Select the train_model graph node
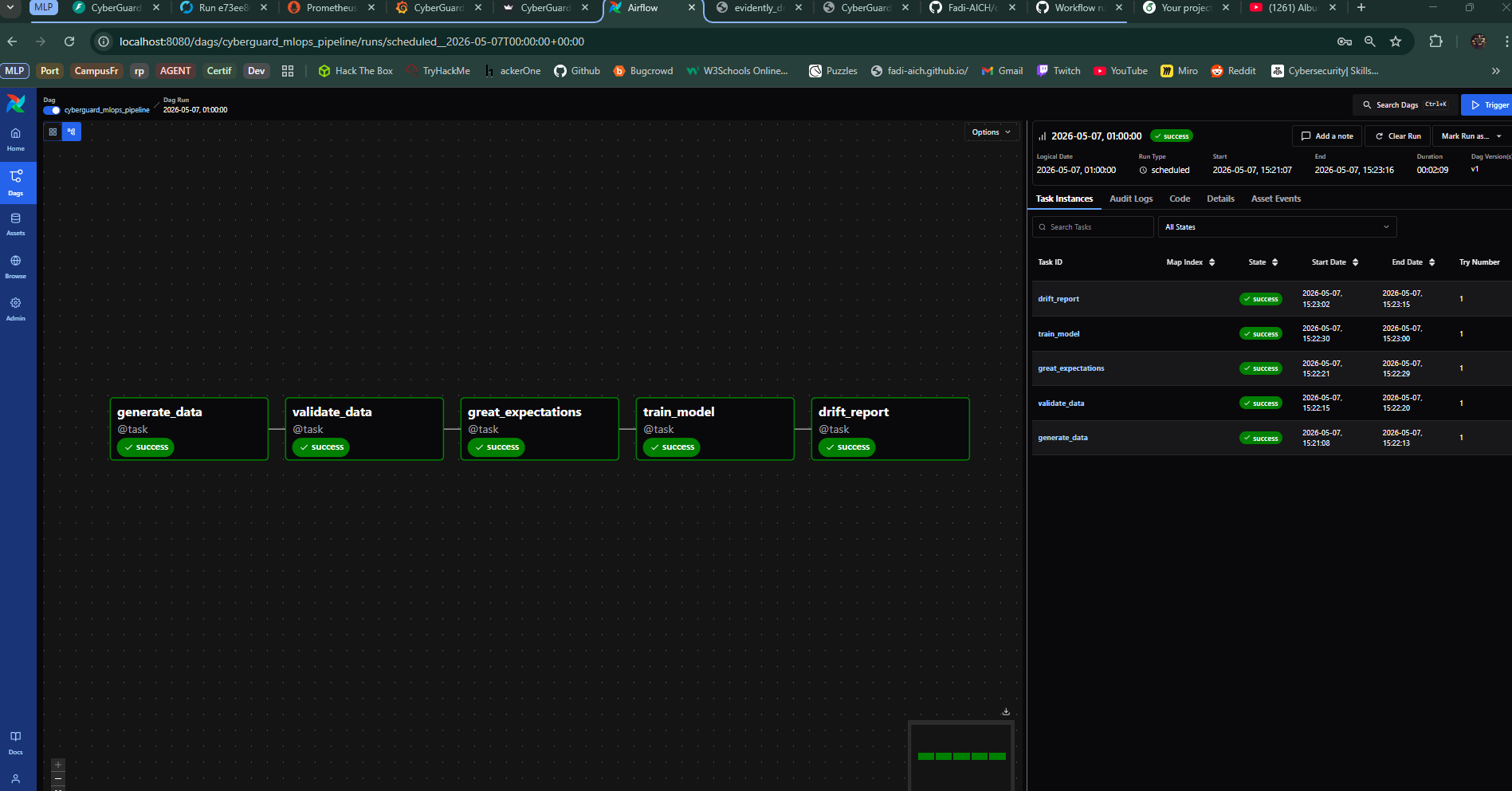Viewport: 1512px width, 791px height. coord(715,429)
